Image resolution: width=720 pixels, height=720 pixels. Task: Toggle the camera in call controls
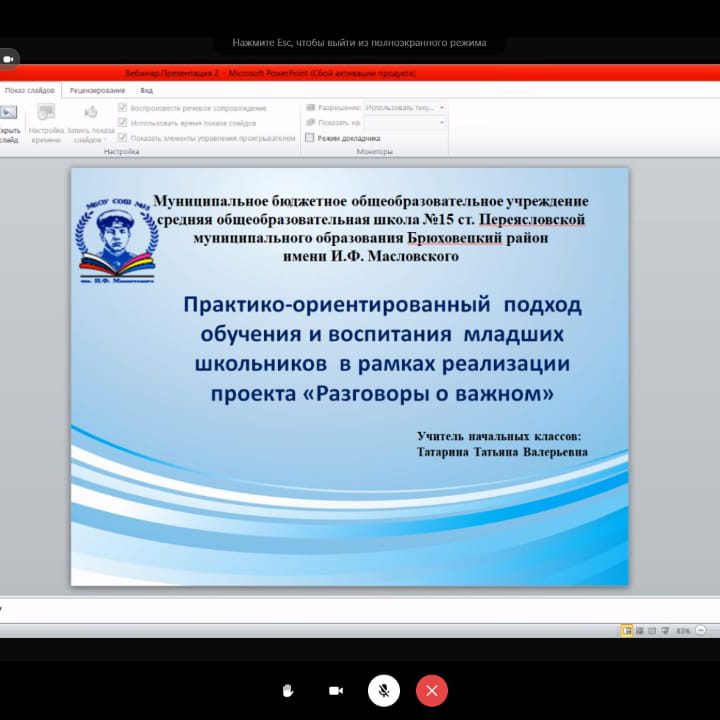[336, 690]
